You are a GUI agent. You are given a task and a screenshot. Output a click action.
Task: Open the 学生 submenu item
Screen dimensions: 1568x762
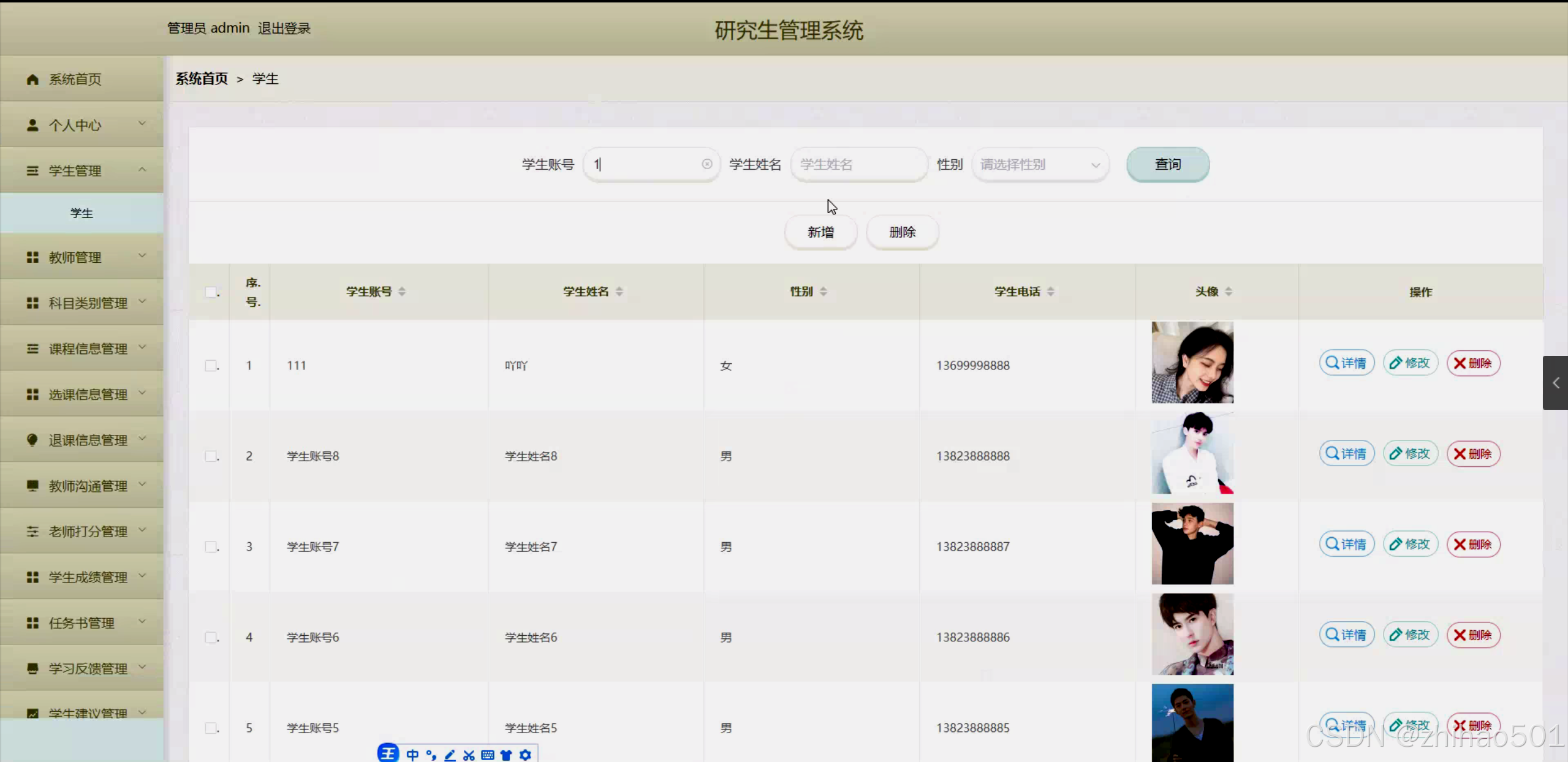82,213
